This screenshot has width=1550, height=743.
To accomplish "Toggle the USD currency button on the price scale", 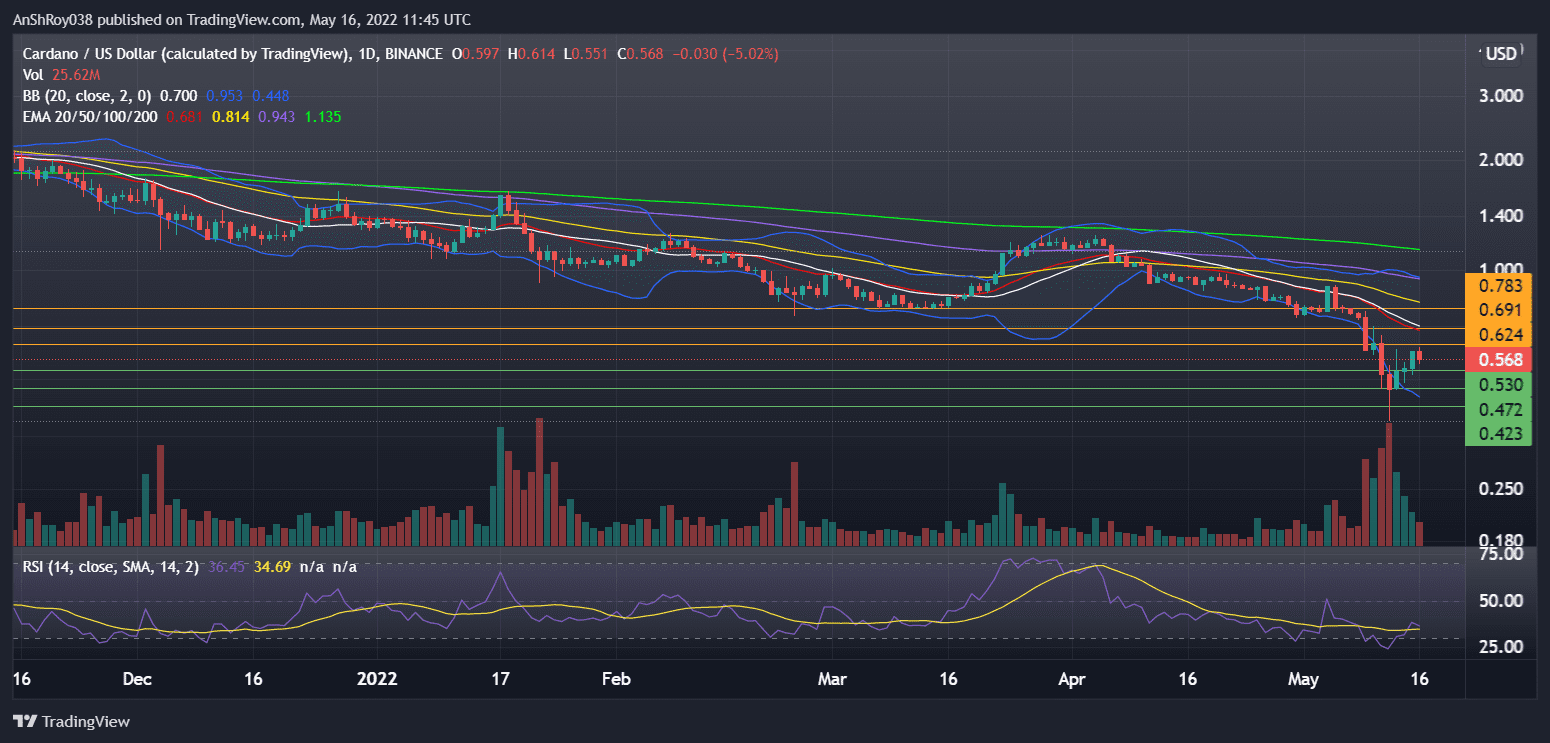I will [x=1499, y=53].
